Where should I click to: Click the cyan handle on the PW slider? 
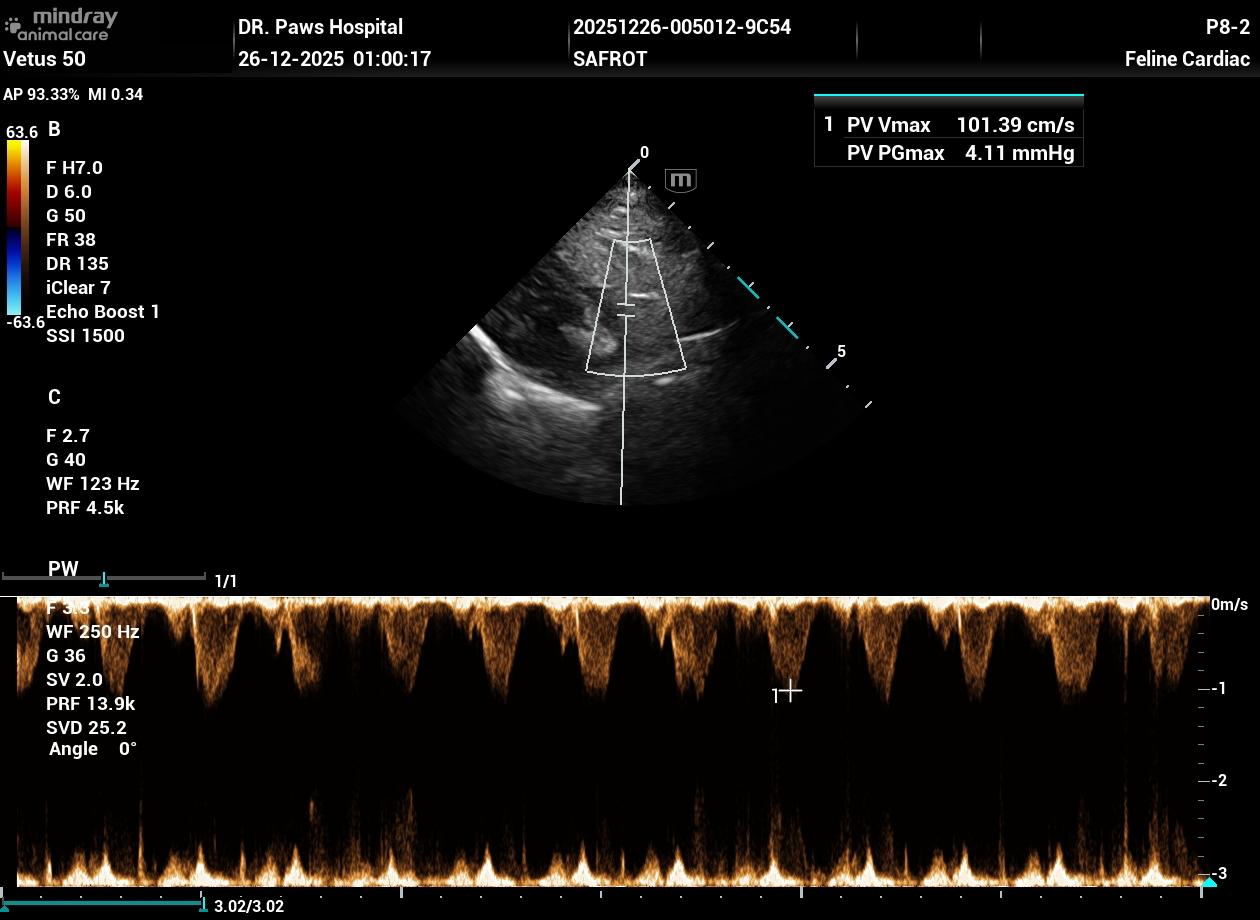103,580
